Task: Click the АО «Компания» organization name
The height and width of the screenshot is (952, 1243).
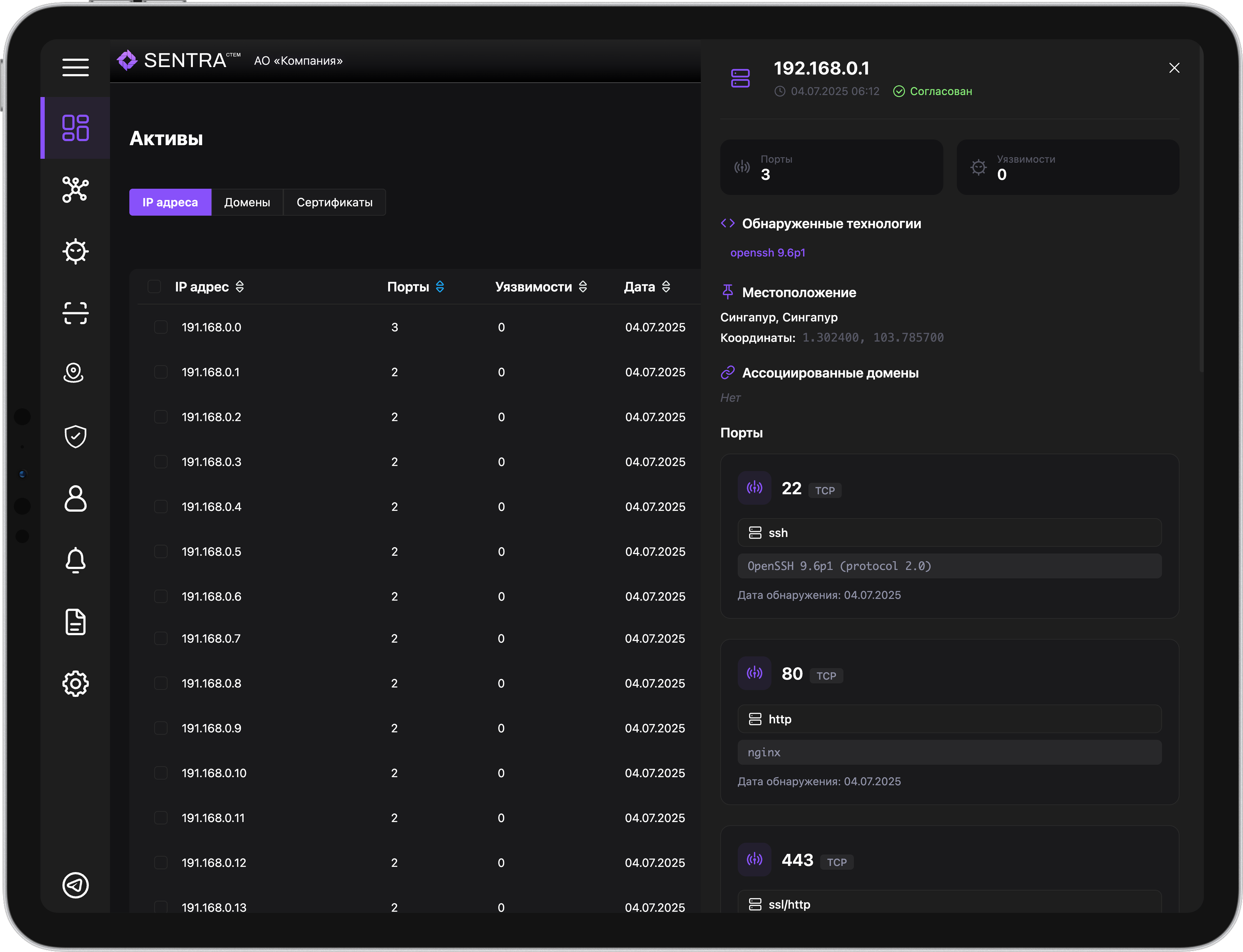Action: coord(298,61)
